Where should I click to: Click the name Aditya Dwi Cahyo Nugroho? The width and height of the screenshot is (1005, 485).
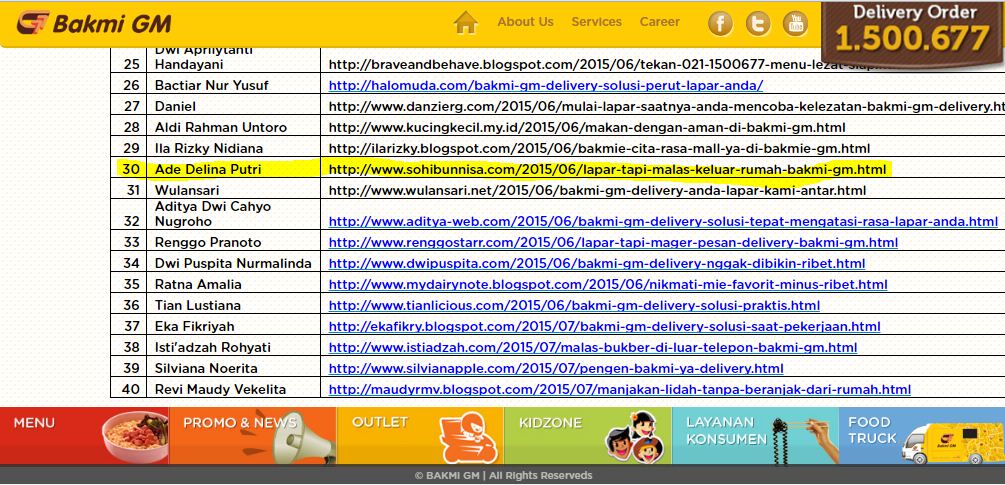213,214
